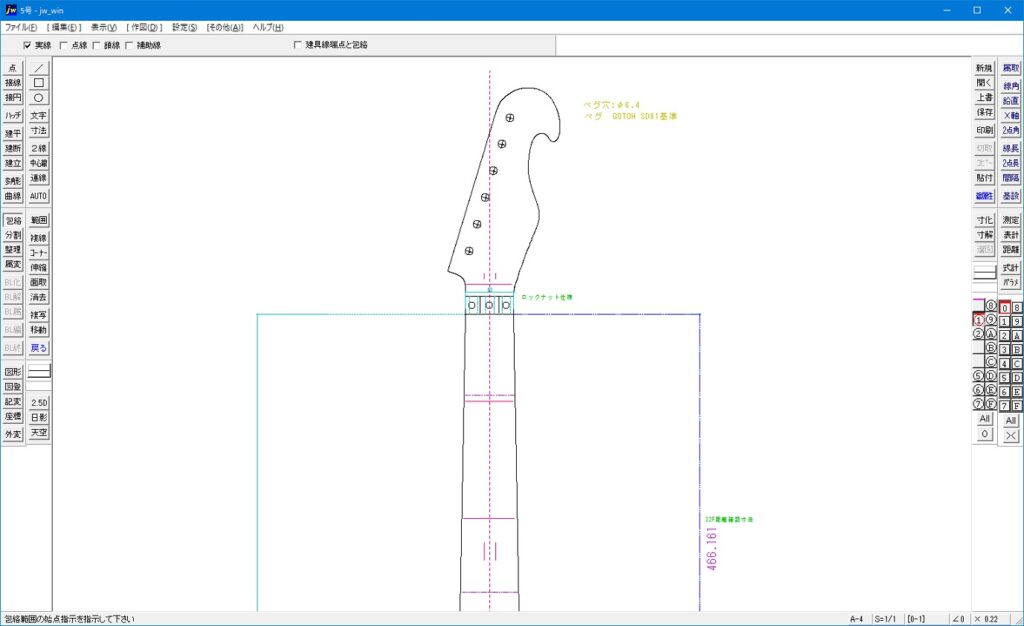Select the circle tool icon
The height and width of the screenshot is (626, 1024).
tap(39, 98)
